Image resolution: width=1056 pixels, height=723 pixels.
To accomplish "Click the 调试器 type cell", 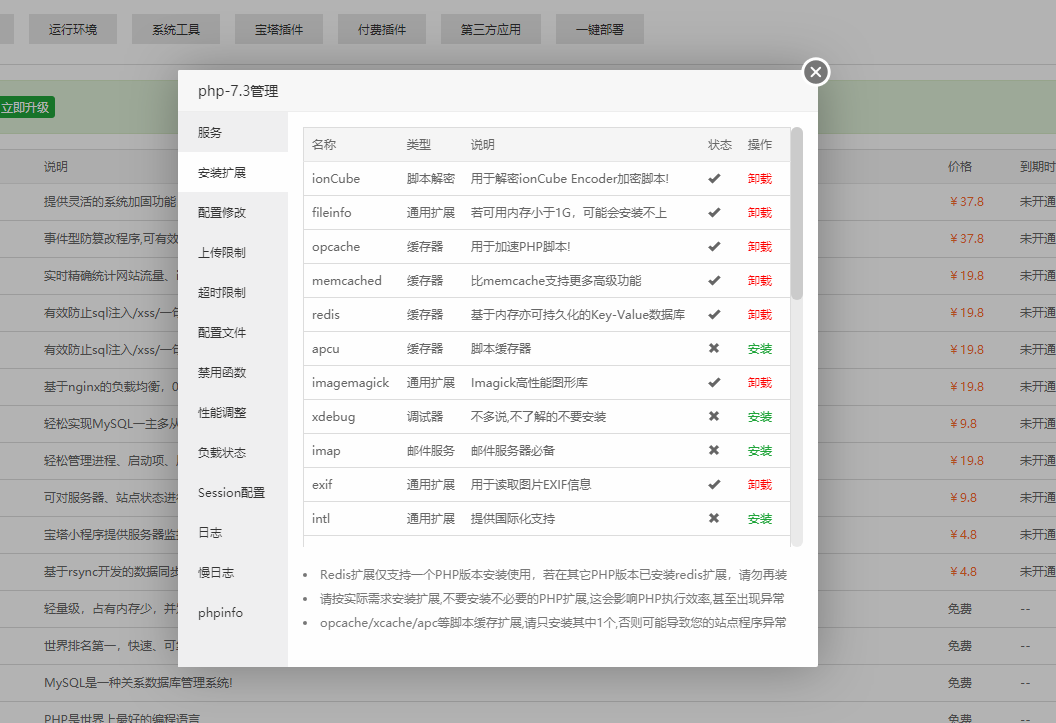I will tap(425, 417).
